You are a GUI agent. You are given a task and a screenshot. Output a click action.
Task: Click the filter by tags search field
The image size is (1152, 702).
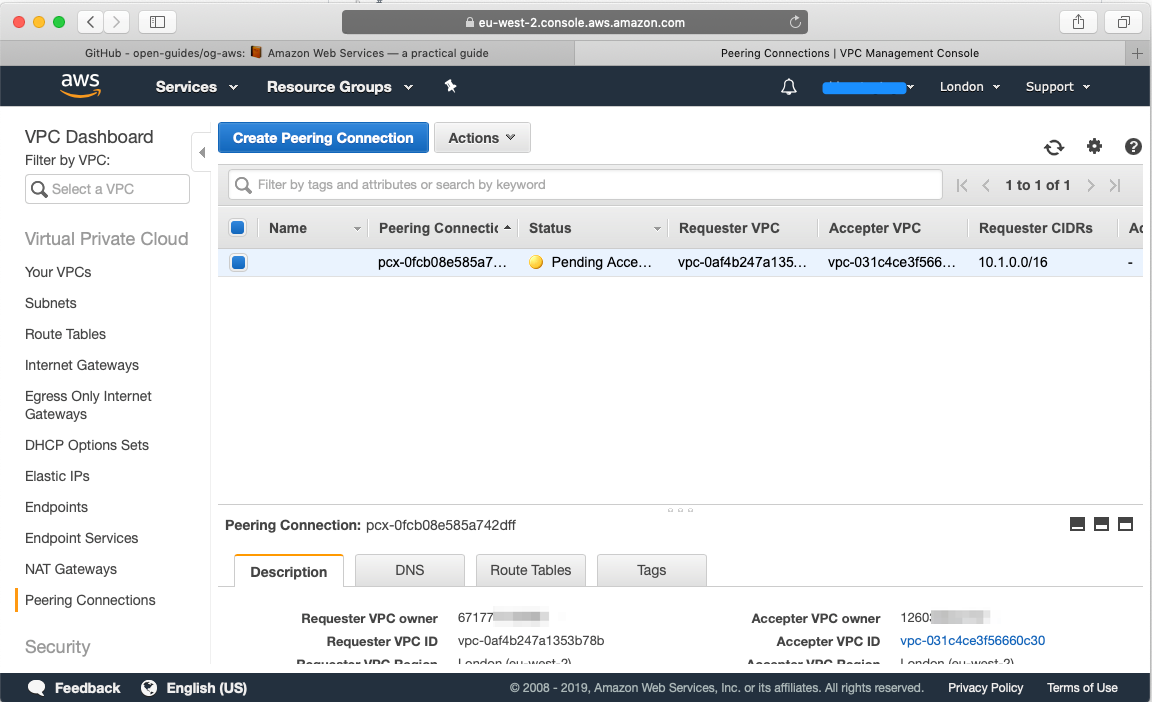(585, 185)
